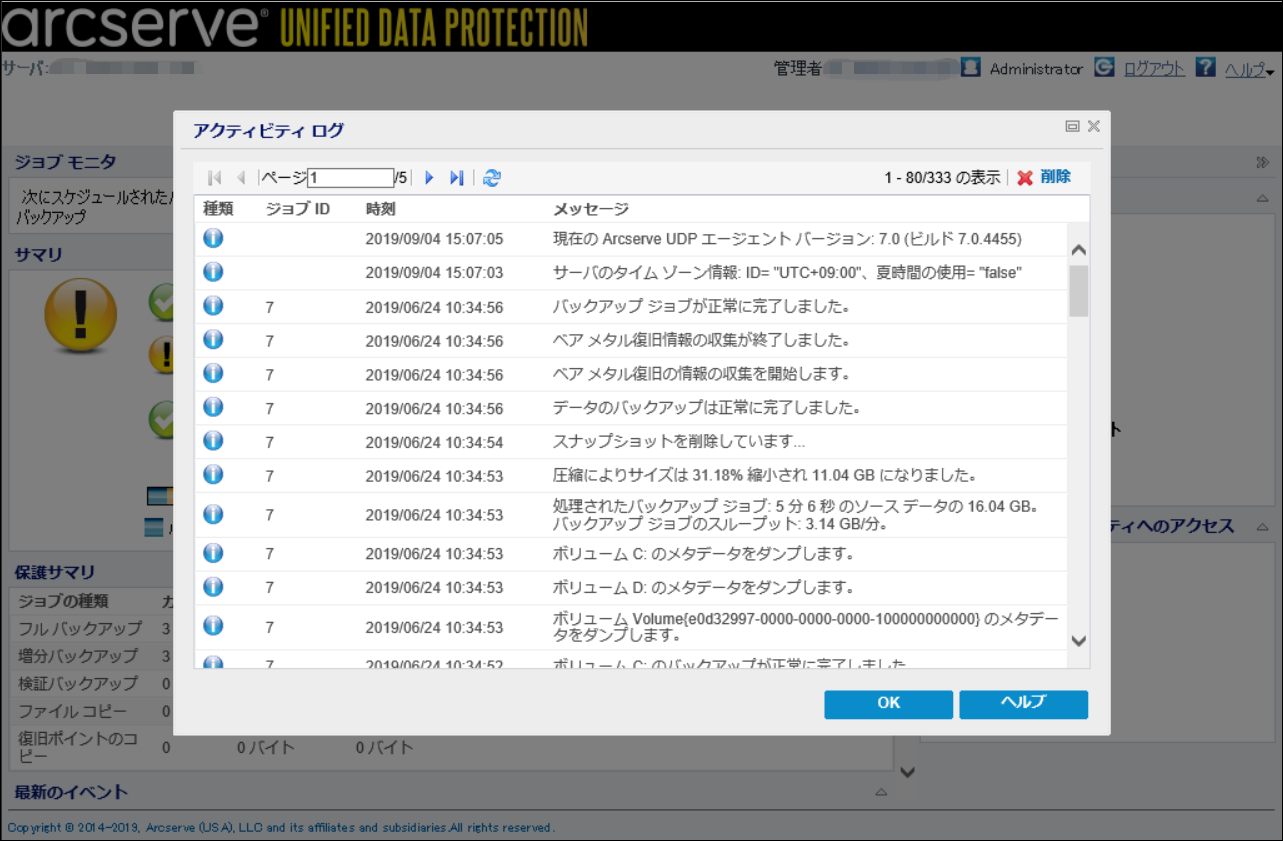Click info icon for ボリューム D: メタデータ row
This screenshot has height=841, width=1283.
(213, 587)
